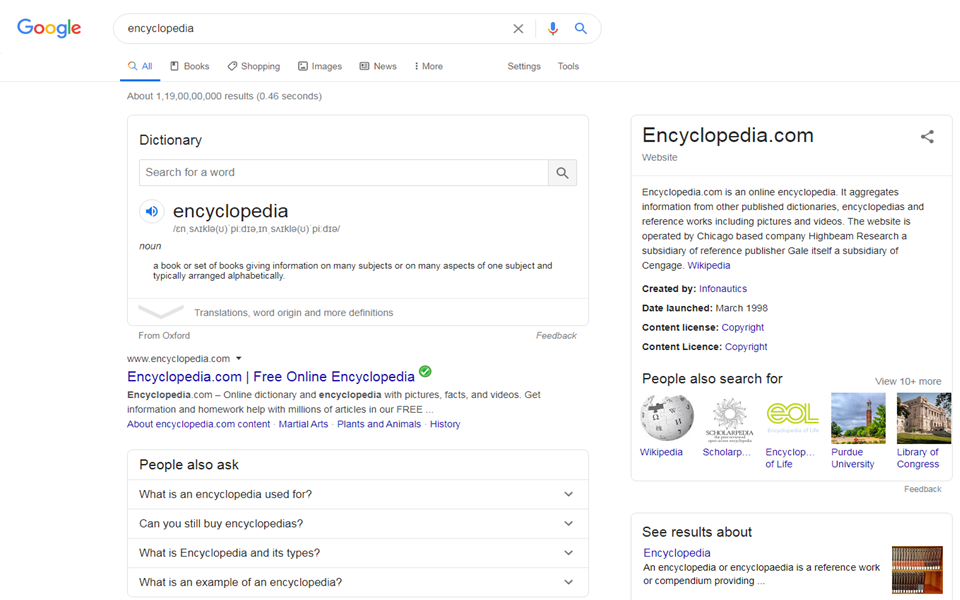Screen dimensions: 960x600
Task: Open the More search options menu
Action: pos(429,66)
